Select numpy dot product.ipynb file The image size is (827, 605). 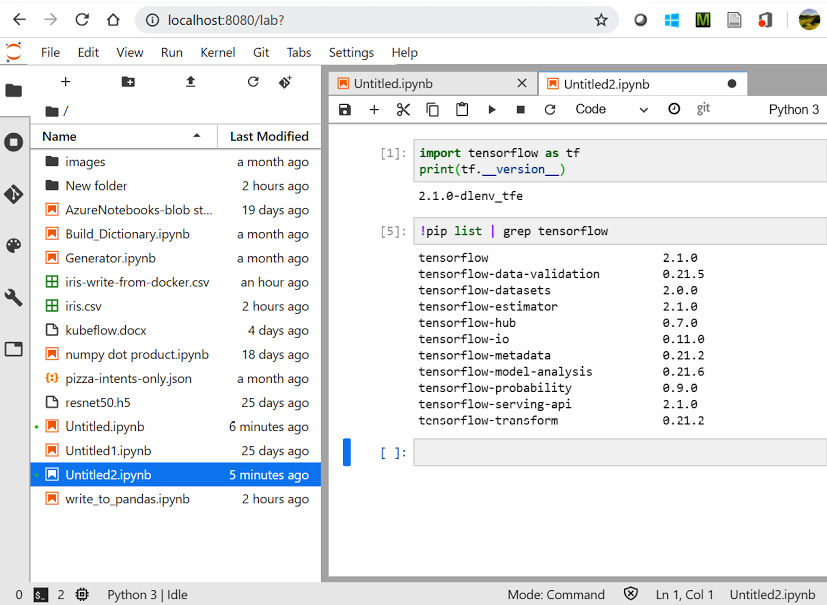(176, 354)
